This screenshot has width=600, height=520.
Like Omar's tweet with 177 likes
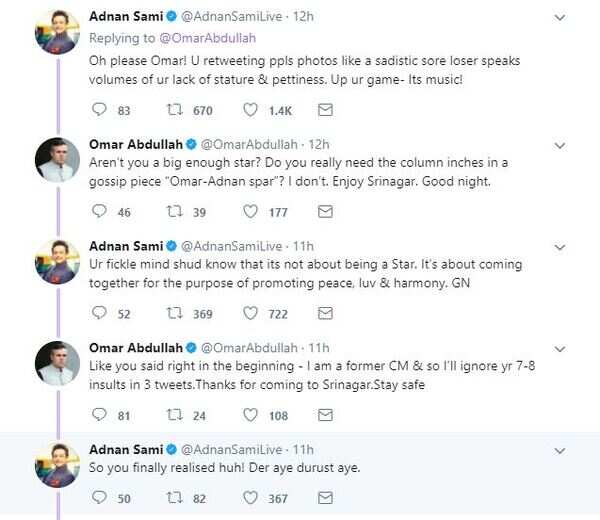point(250,212)
